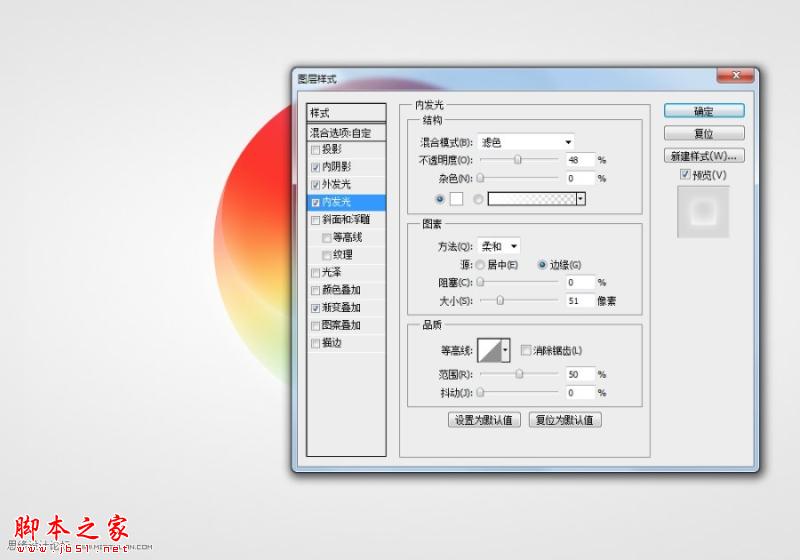
Task: Open the gradient picker dropdown arrow
Action: (581, 199)
